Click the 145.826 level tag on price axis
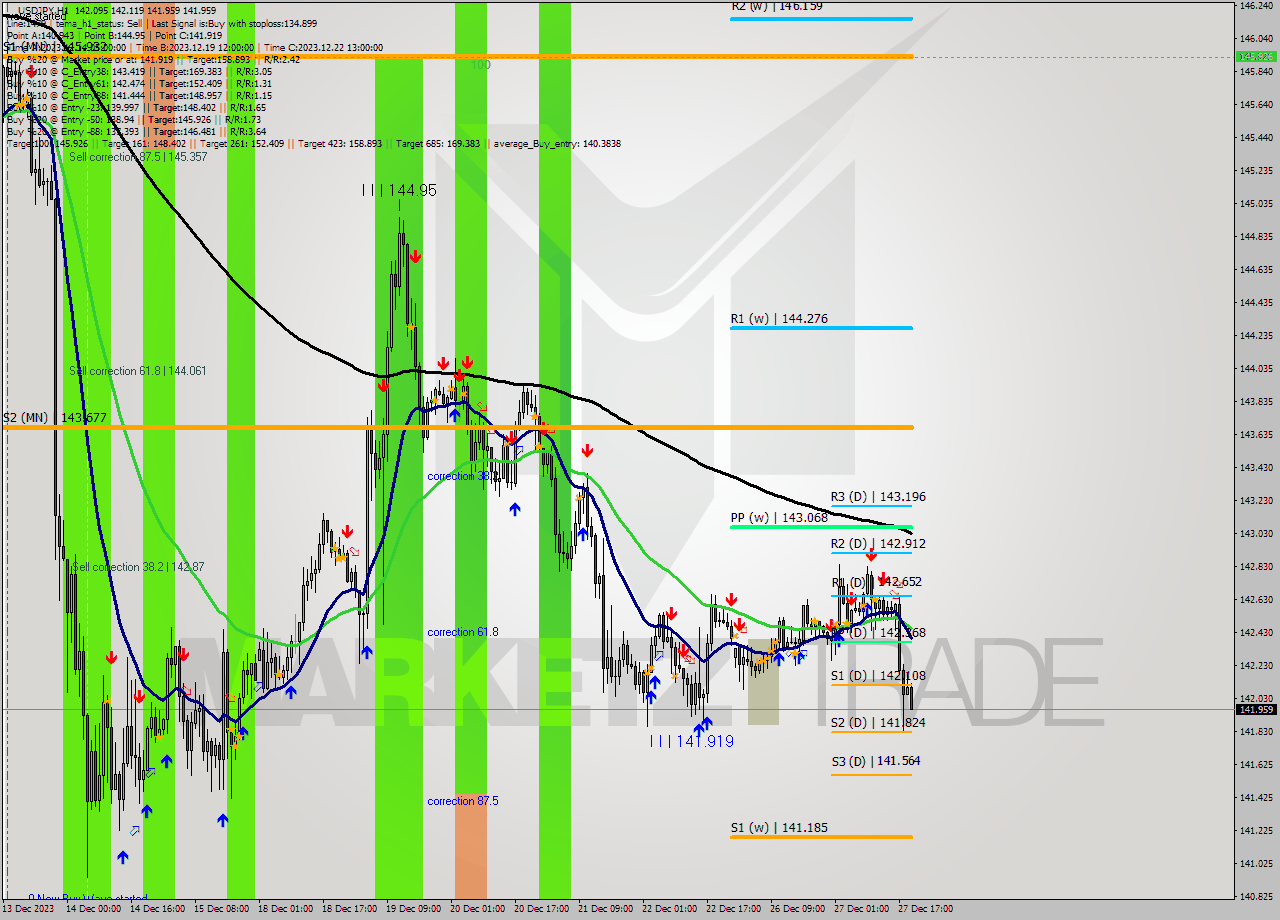The width and height of the screenshot is (1280, 920). (1256, 56)
